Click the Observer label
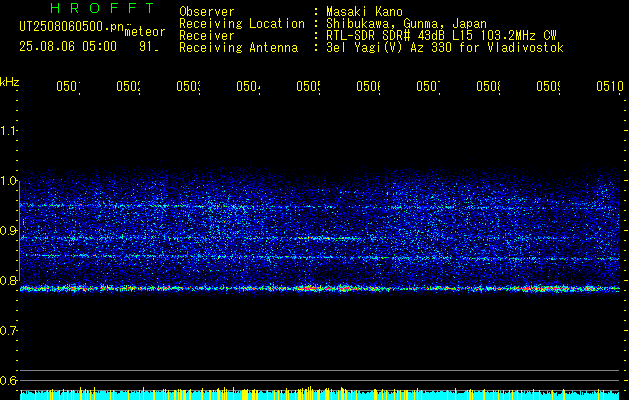This screenshot has height=400, width=629. [207, 12]
